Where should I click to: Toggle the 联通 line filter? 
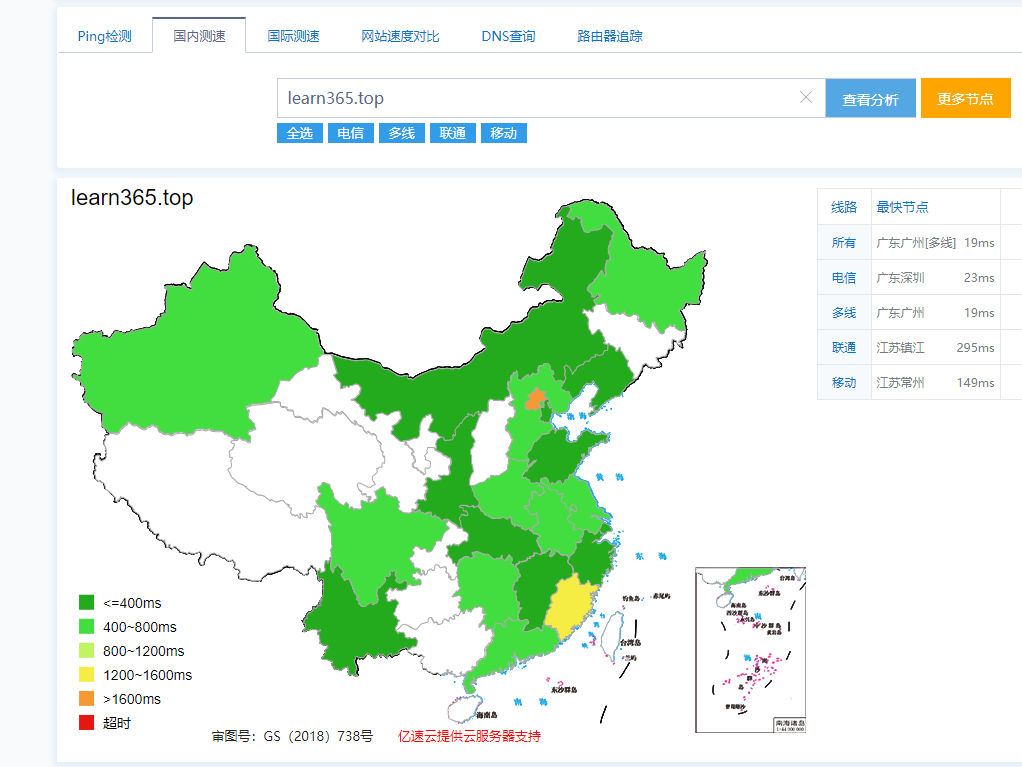pos(453,133)
